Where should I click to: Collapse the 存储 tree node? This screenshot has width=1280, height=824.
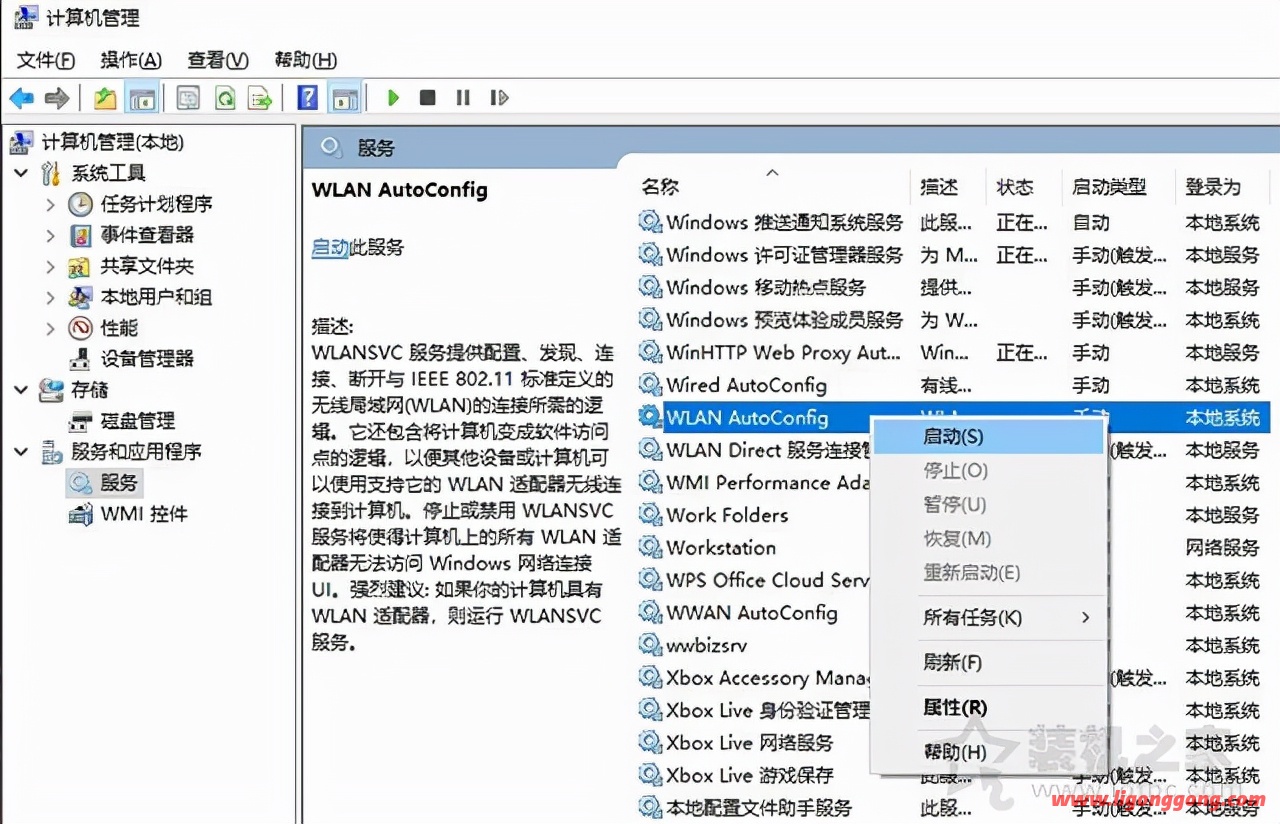pyautogui.click(x=21, y=390)
